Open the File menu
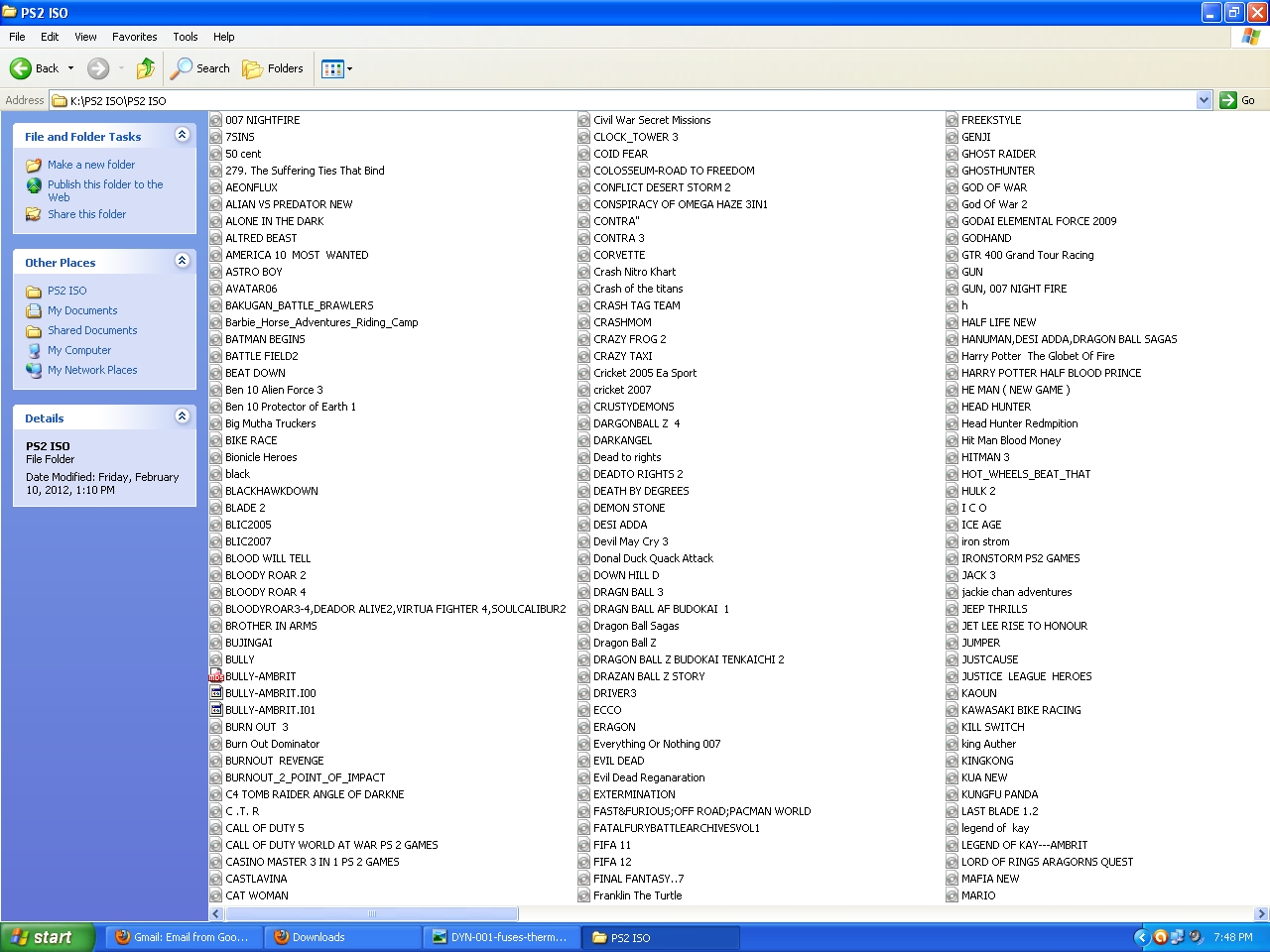Screen dimensions: 1270x952 (x=17, y=37)
